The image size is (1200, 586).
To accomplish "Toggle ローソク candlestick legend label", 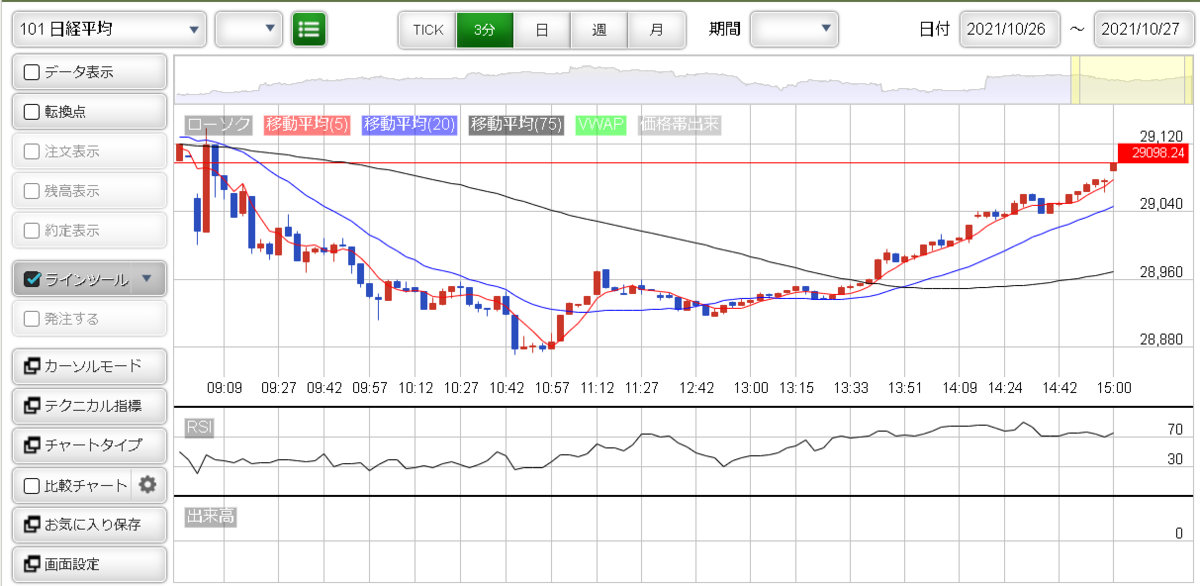I will (x=219, y=125).
